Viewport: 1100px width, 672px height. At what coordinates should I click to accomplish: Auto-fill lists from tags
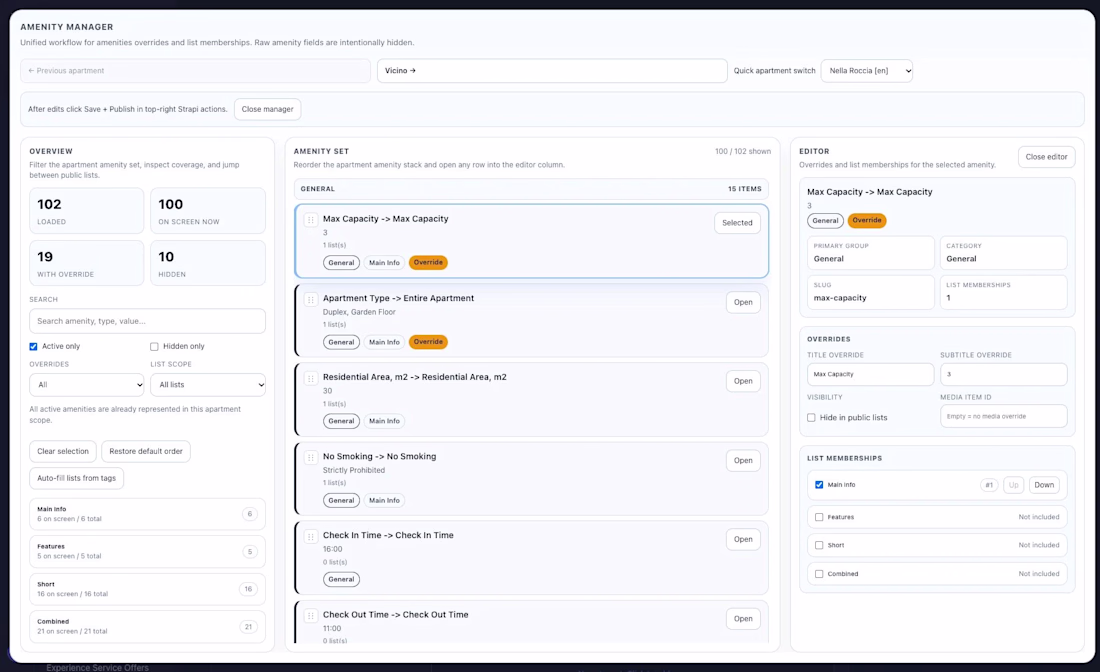pos(76,478)
